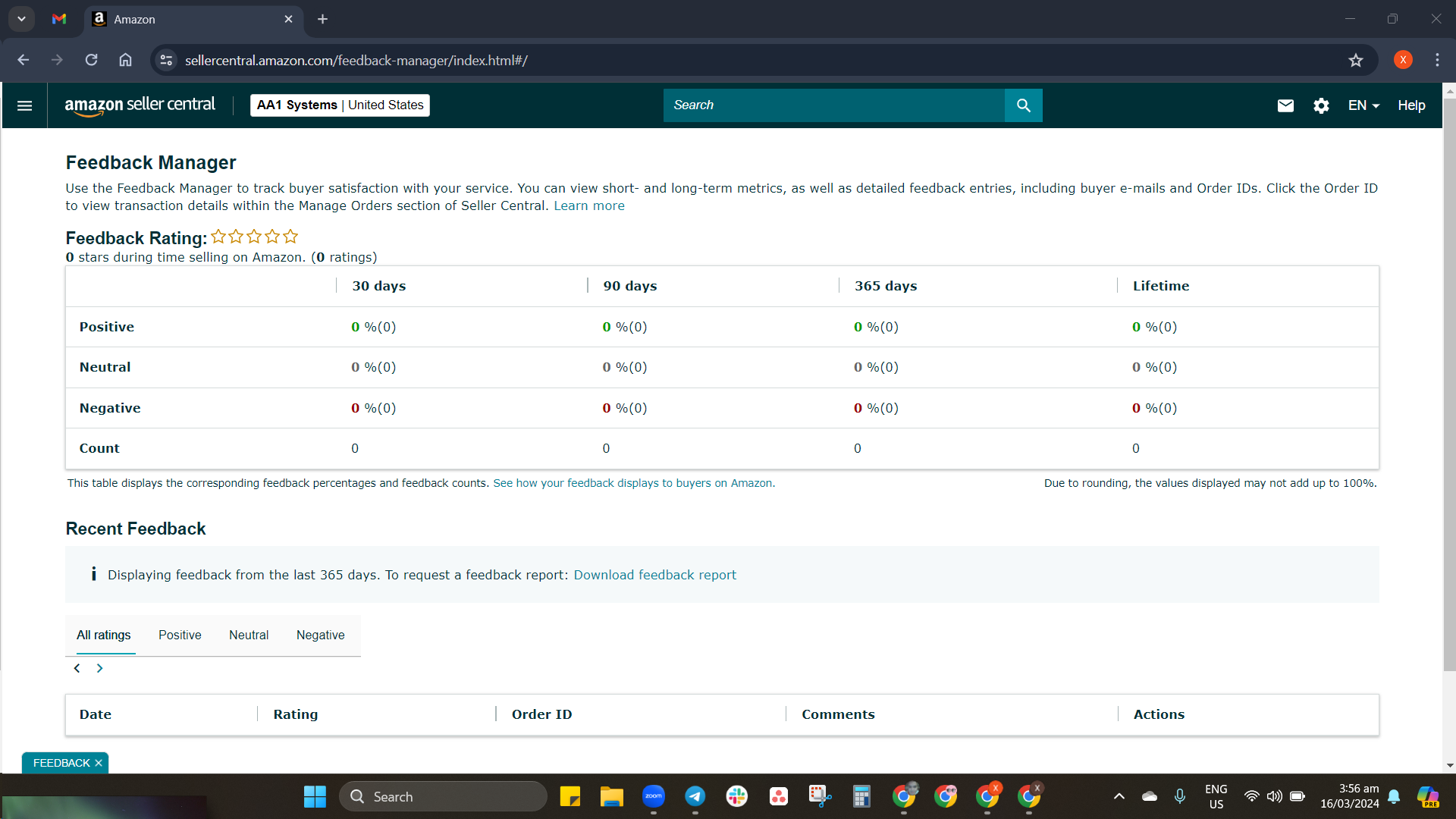Open the tab search dropdown arrow
The width and height of the screenshot is (1456, 819).
21,19
